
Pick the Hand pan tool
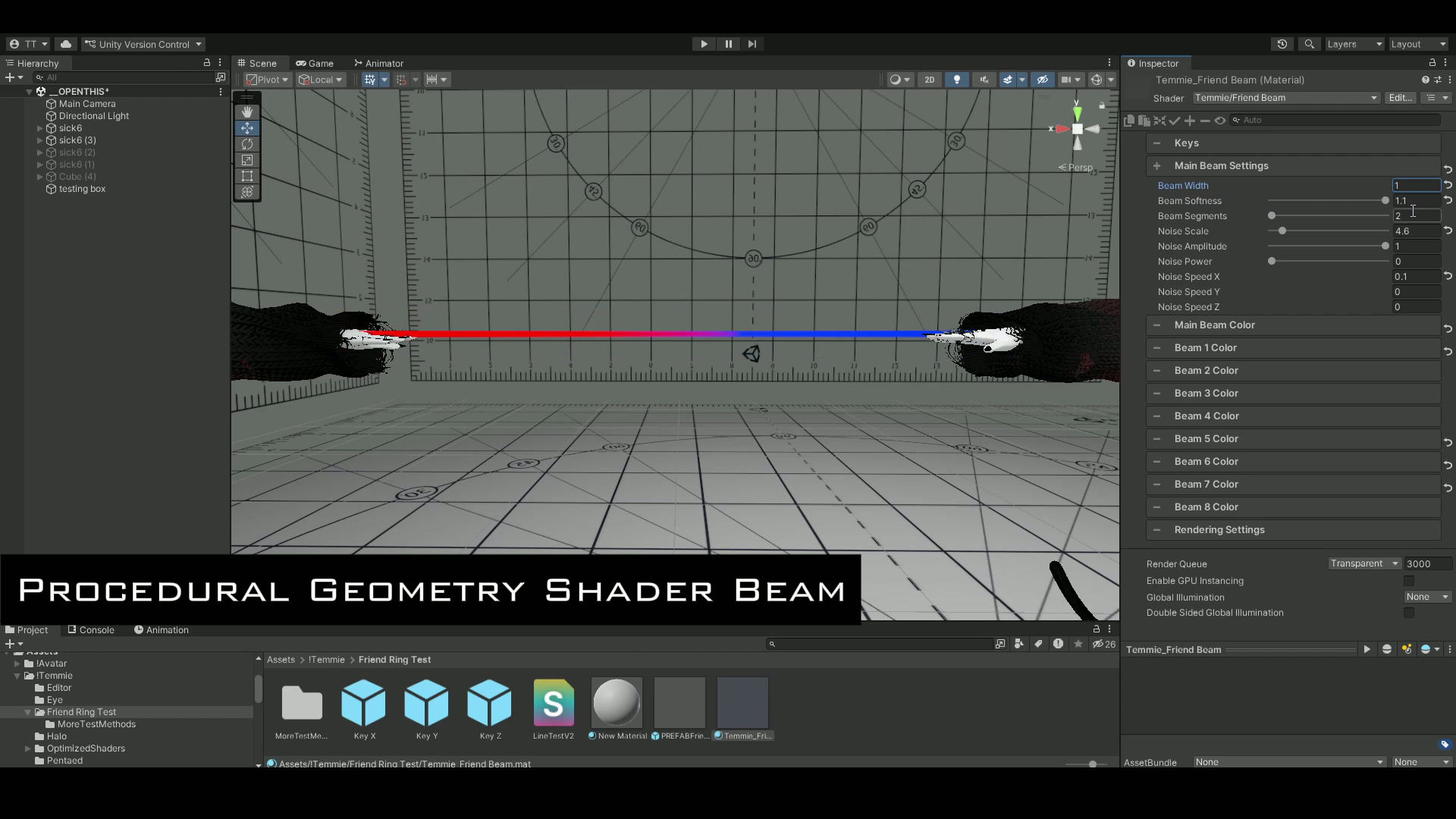click(x=246, y=111)
